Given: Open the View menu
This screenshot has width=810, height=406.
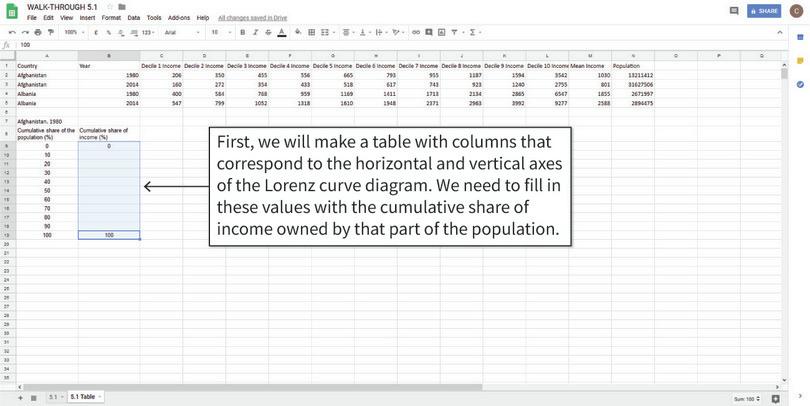Looking at the screenshot, I should pos(67,18).
